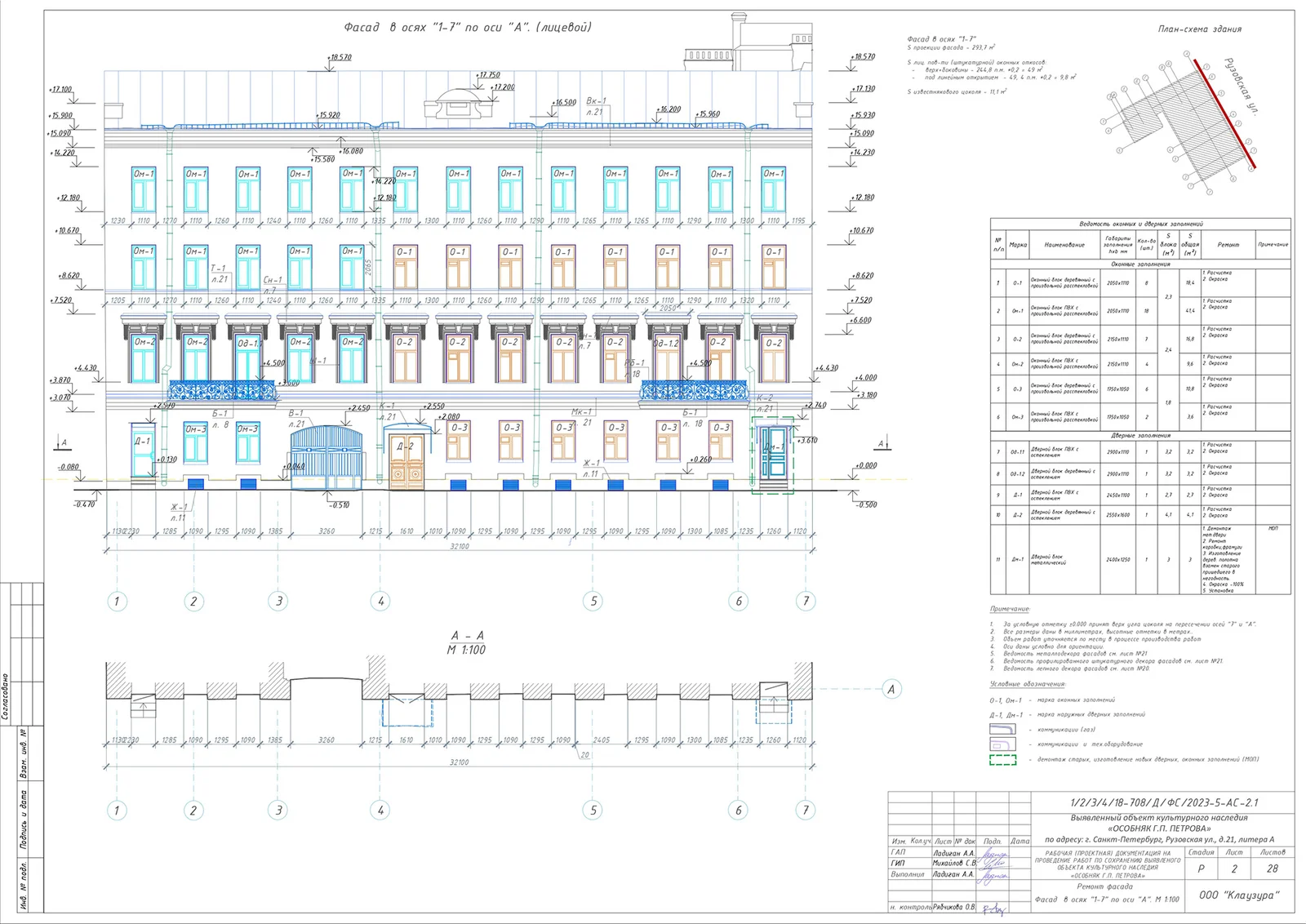Select the Дверные заполнения section header
1306x924 pixels.
[x=1141, y=435]
